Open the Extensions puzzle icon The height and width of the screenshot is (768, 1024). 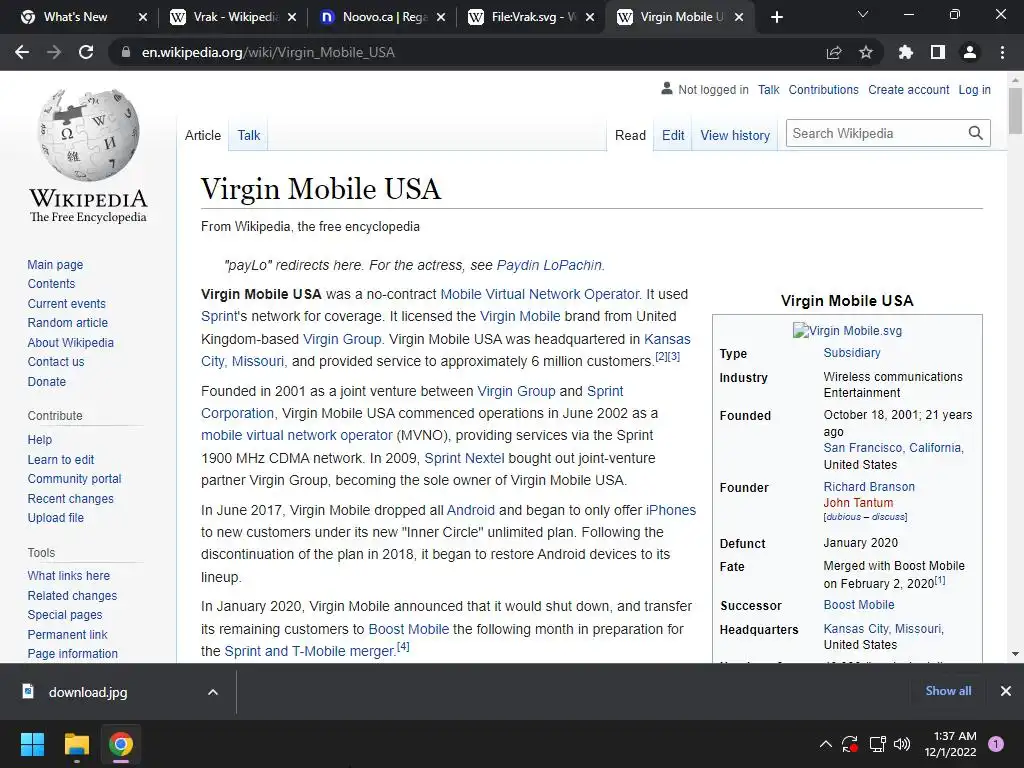[x=906, y=52]
